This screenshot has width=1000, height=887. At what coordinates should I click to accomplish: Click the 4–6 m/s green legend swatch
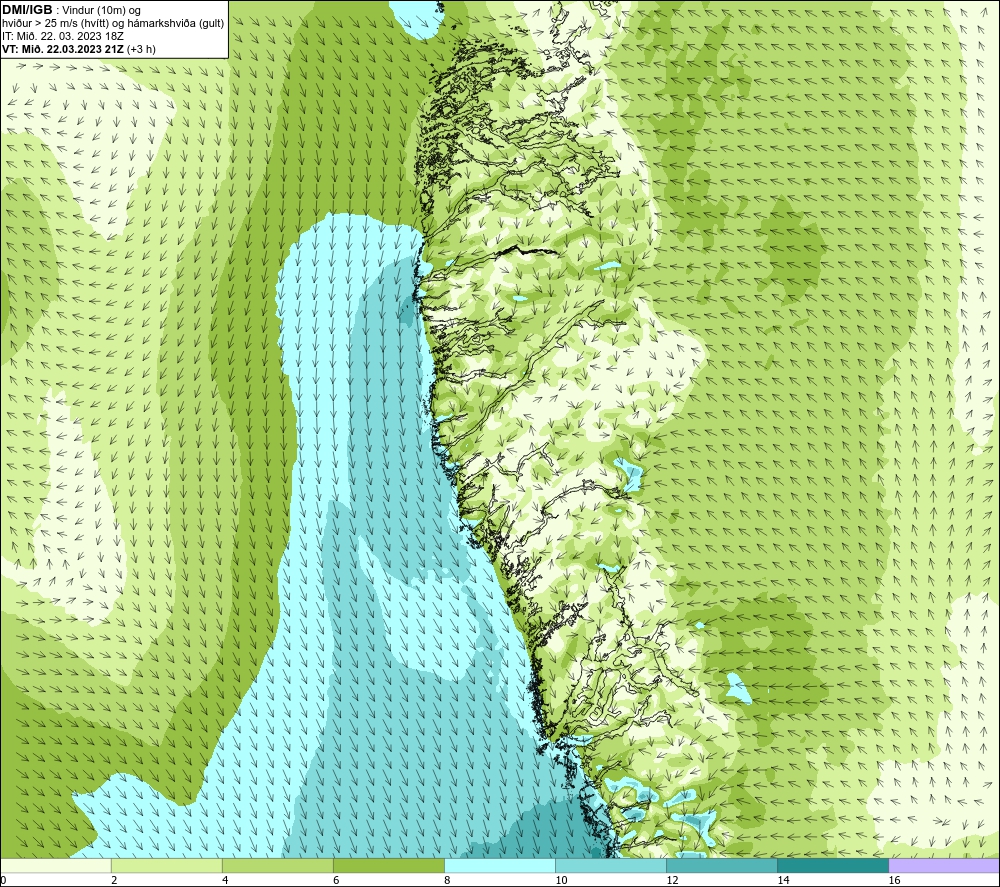278,865
